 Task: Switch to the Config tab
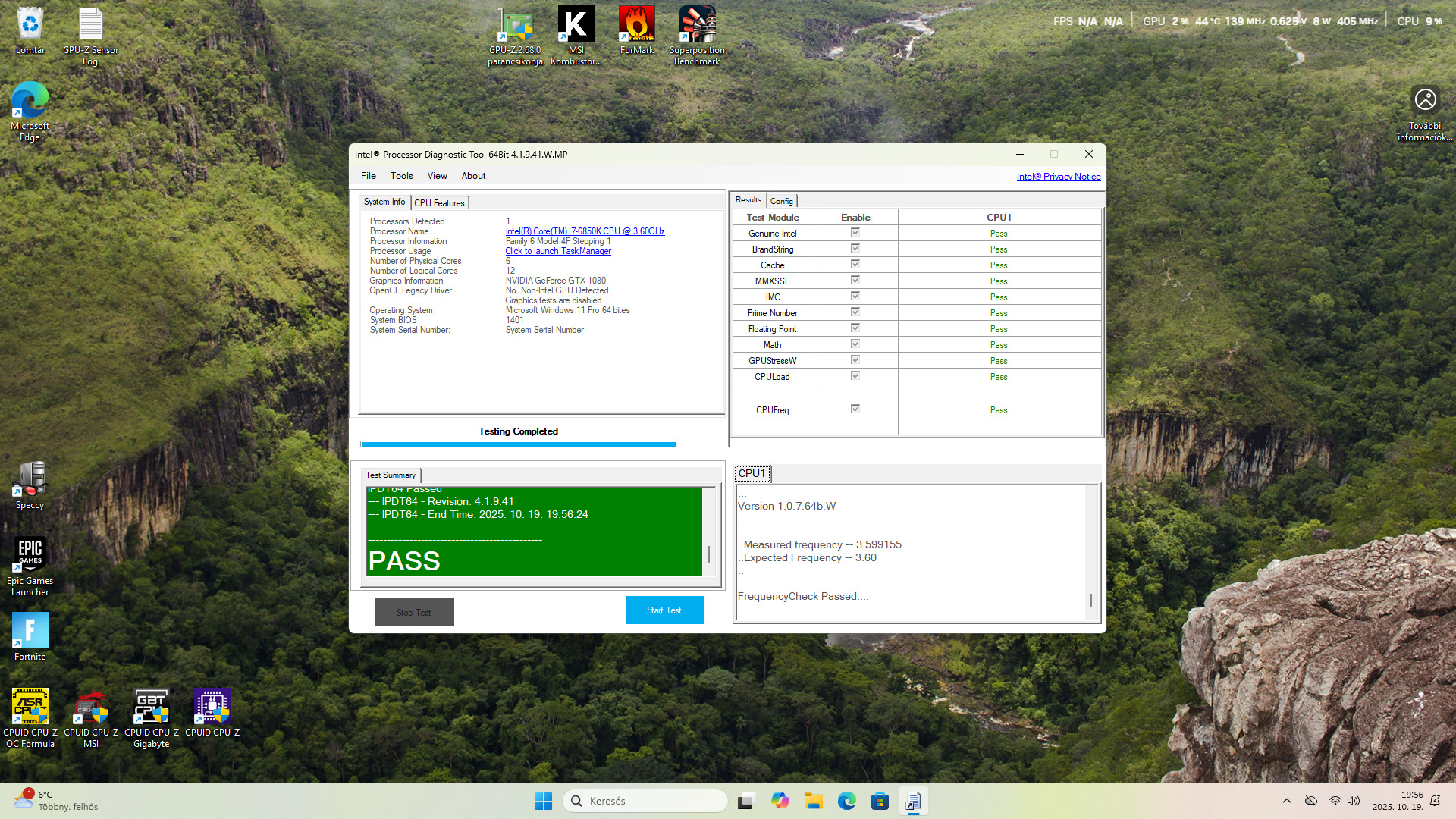click(x=781, y=201)
